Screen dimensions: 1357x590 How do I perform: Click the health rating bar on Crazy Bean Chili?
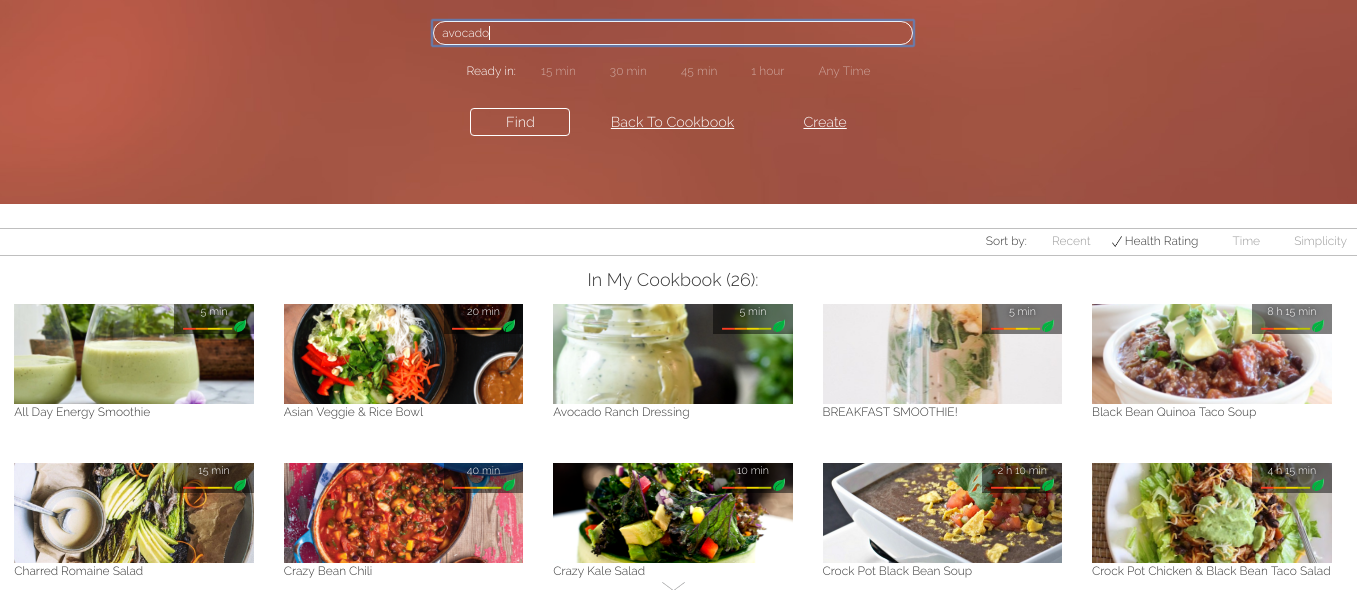click(477, 487)
